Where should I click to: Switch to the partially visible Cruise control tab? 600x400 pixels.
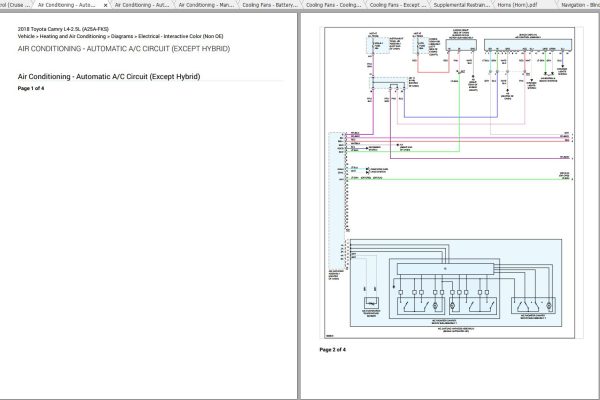(15, 5)
